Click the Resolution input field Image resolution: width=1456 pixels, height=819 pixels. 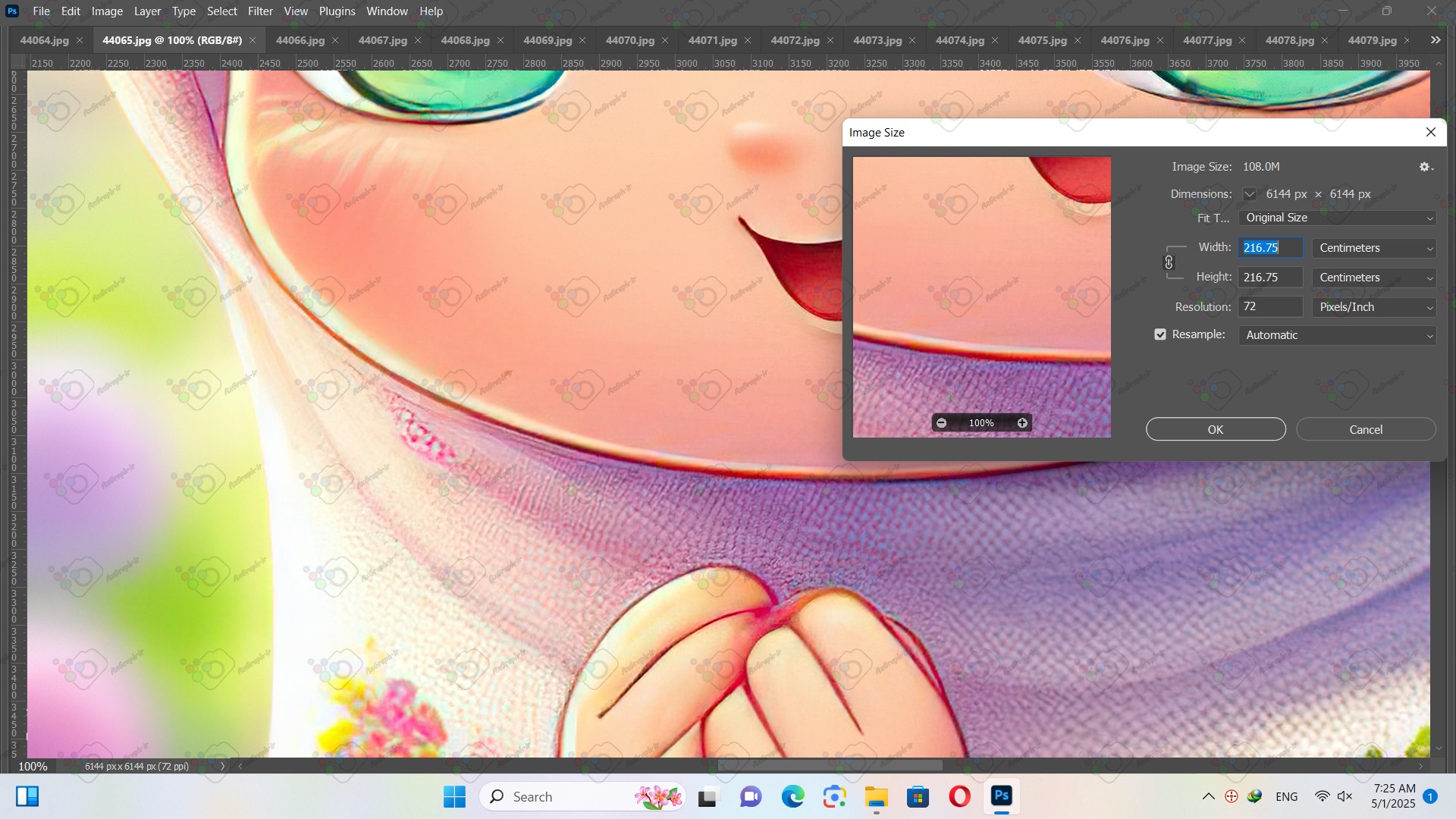1270,307
